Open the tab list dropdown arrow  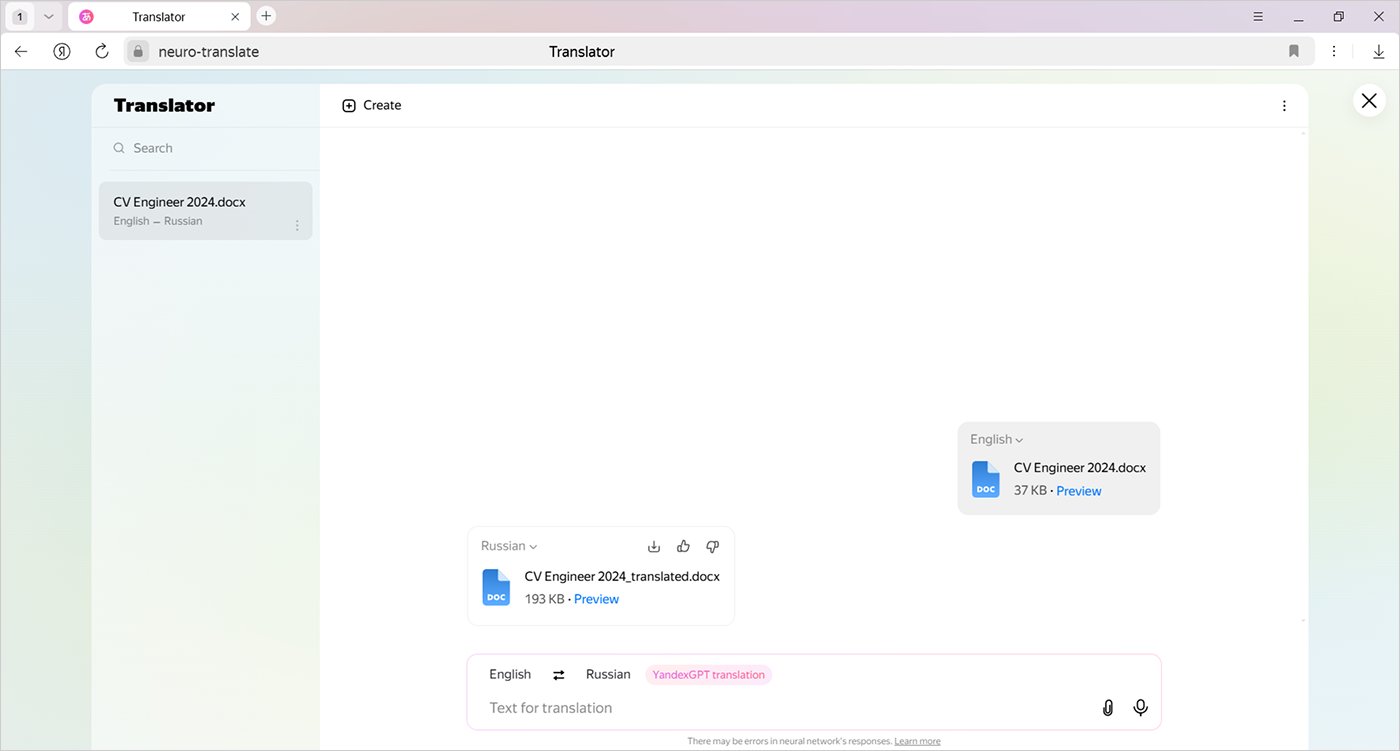[x=48, y=16]
